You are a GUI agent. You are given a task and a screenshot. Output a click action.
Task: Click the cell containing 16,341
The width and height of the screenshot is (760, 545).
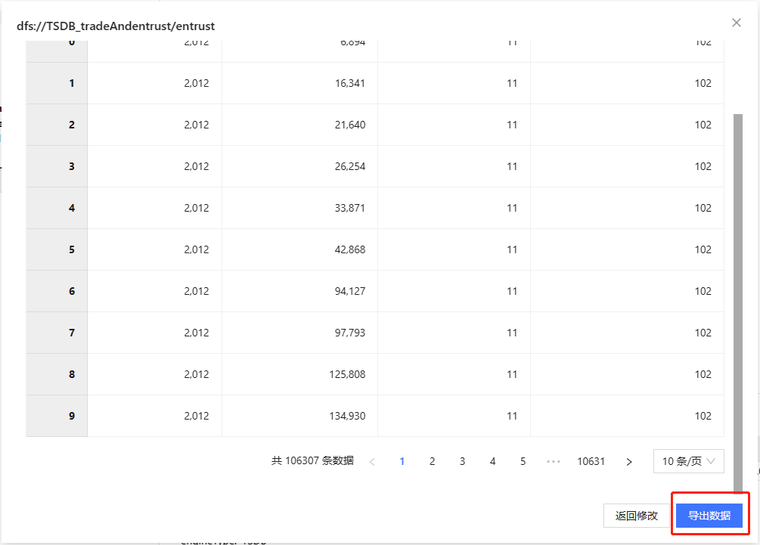pyautogui.click(x=300, y=83)
